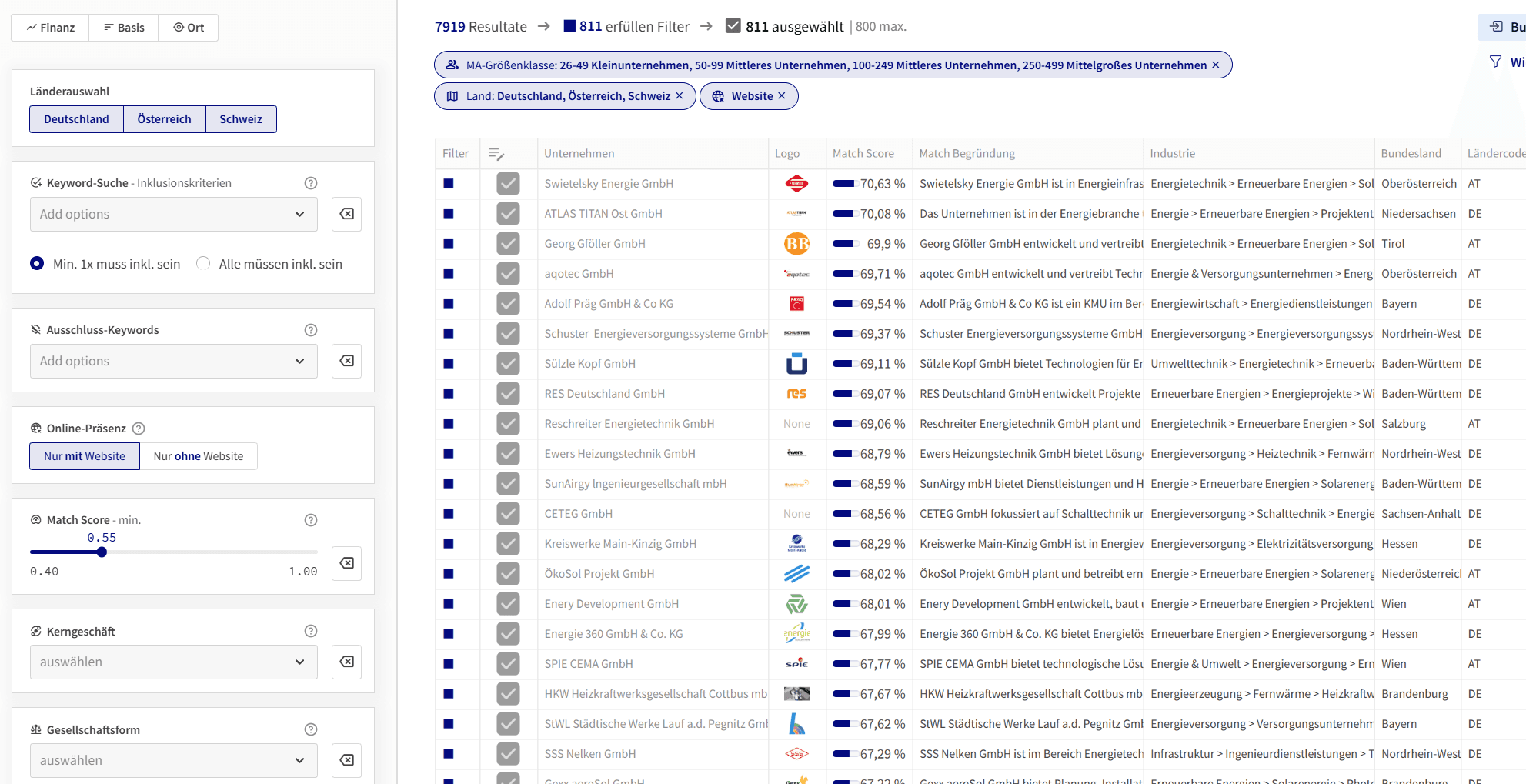Uncheck the aqotec GmbH row
This screenshot has width=1526, height=784.
click(x=508, y=274)
